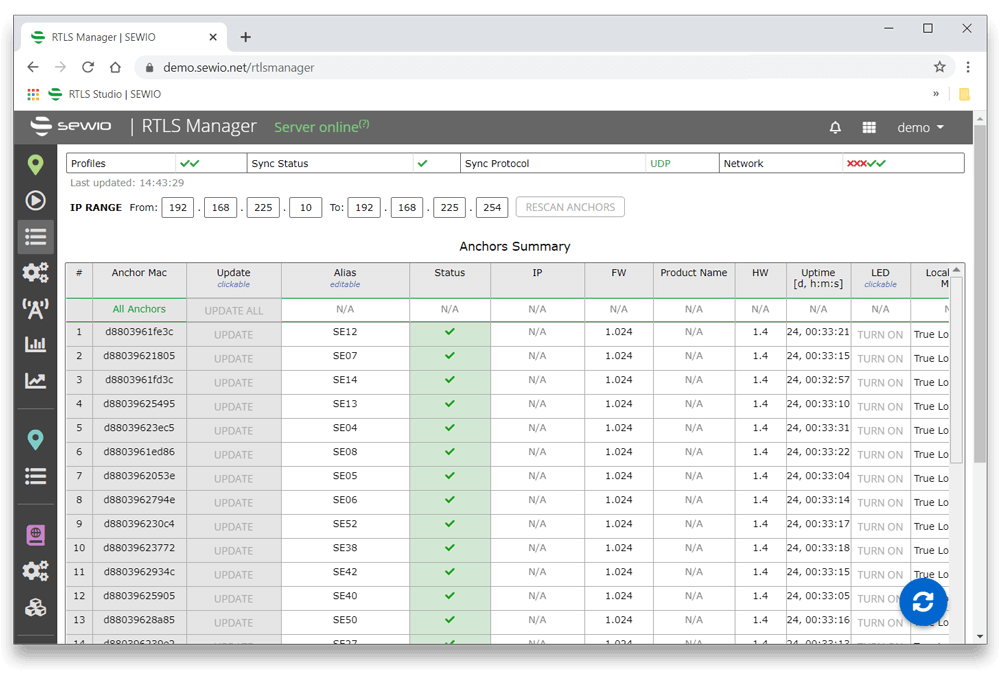Screen dimensions: 1000x677
Task: Select the RTLS Manager list icon
Action: click(x=35, y=237)
